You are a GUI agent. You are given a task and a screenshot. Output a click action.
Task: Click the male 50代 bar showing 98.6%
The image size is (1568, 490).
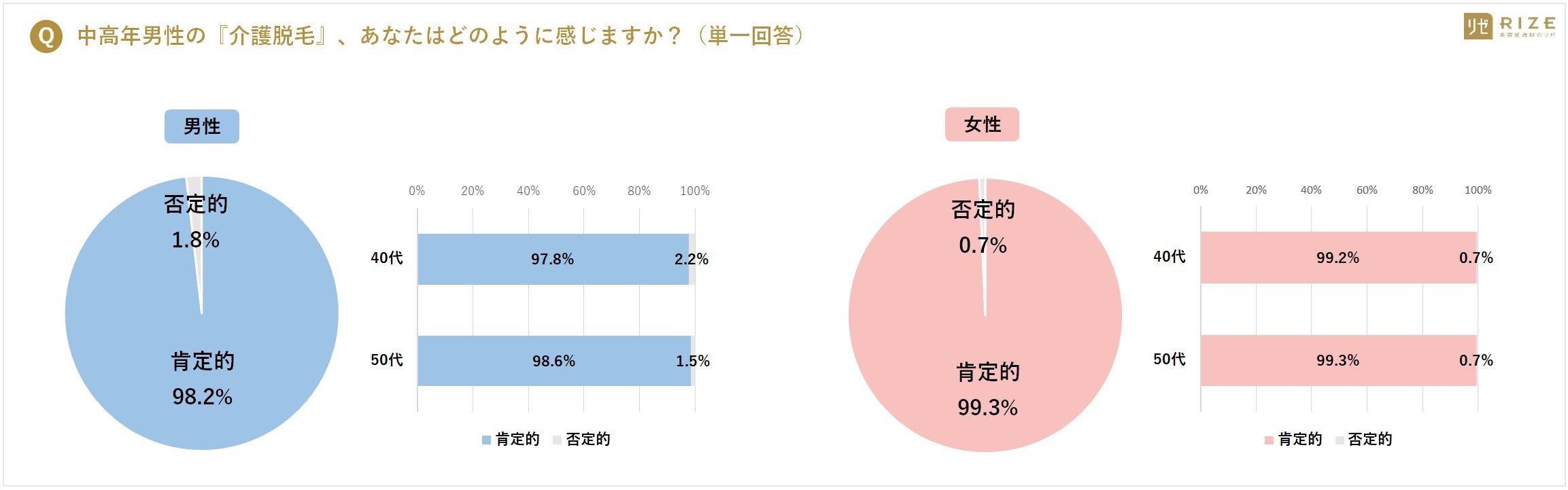[554, 361]
